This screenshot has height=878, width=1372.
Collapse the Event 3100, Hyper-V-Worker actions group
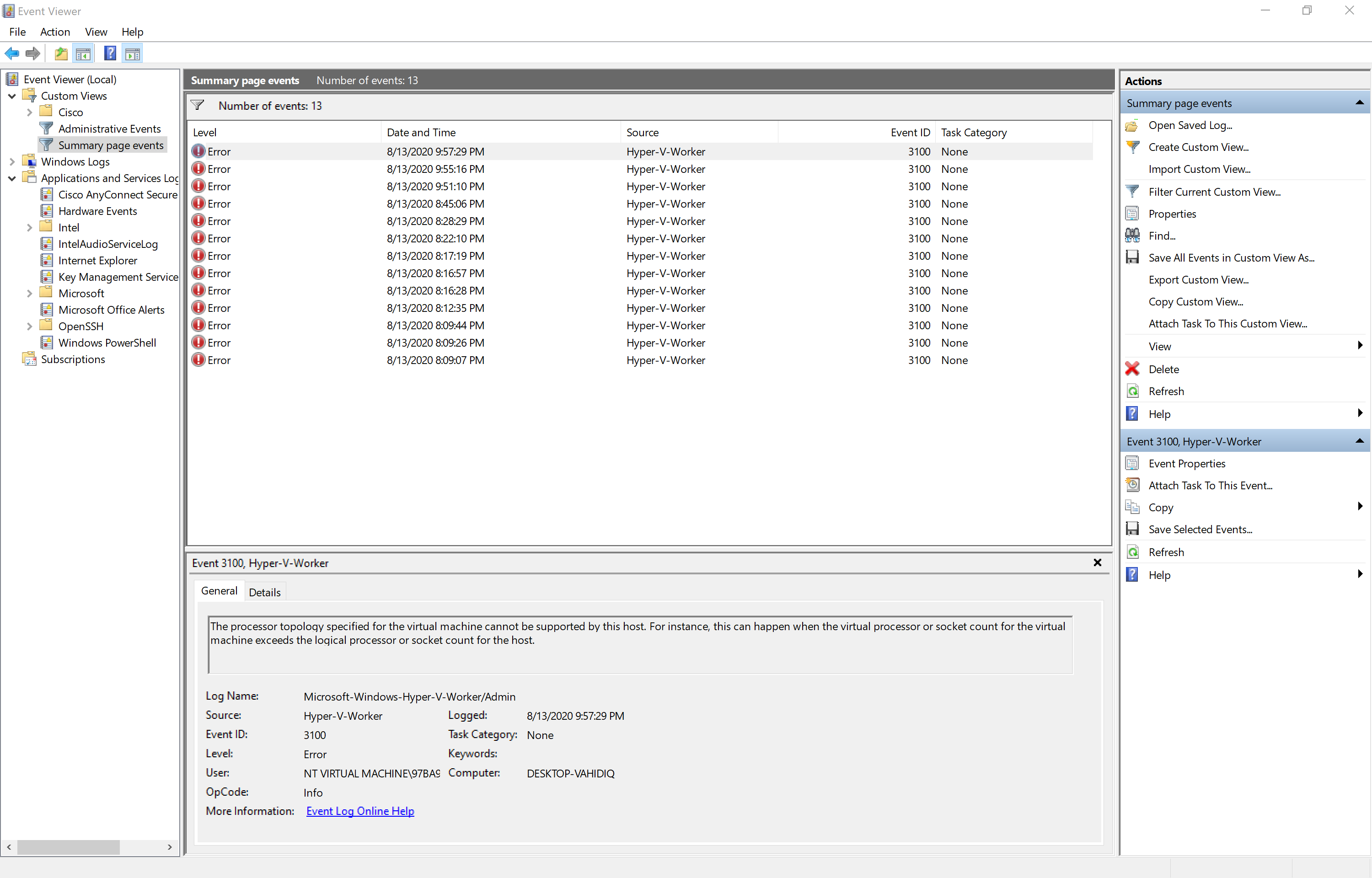click(x=1360, y=441)
